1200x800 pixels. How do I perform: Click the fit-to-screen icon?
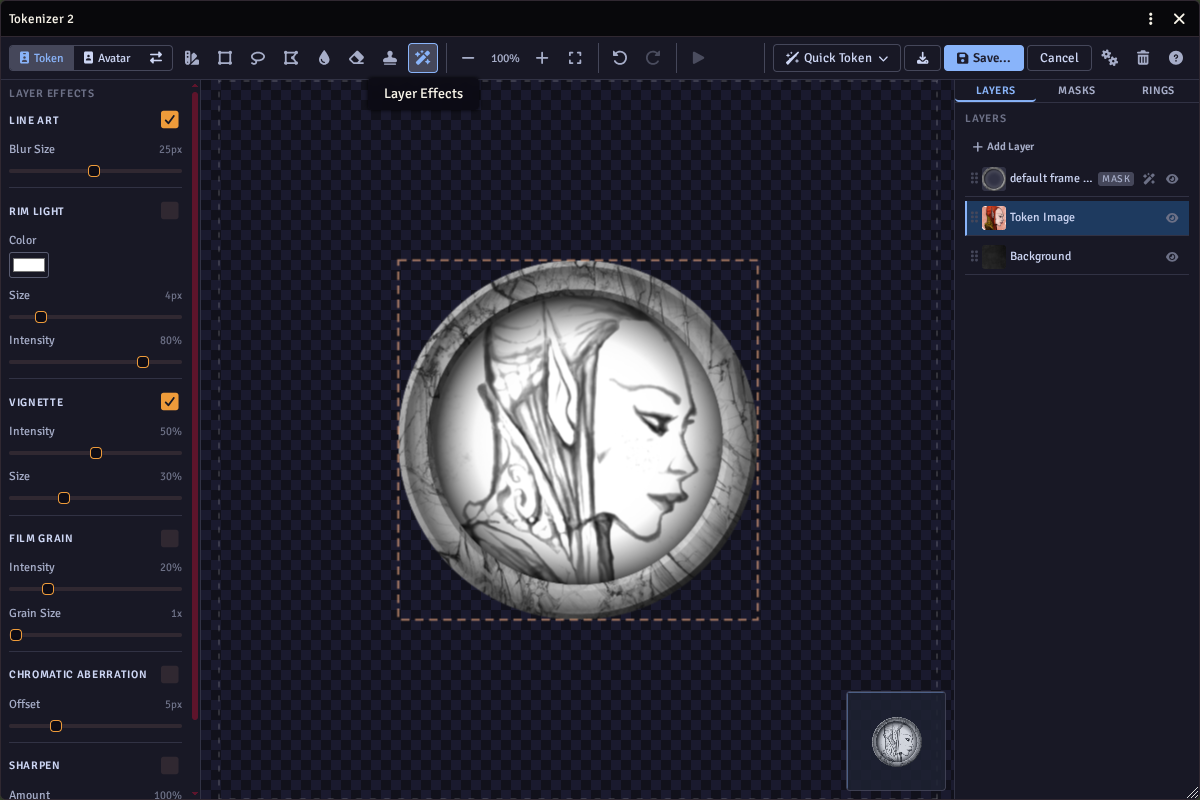pyautogui.click(x=575, y=58)
